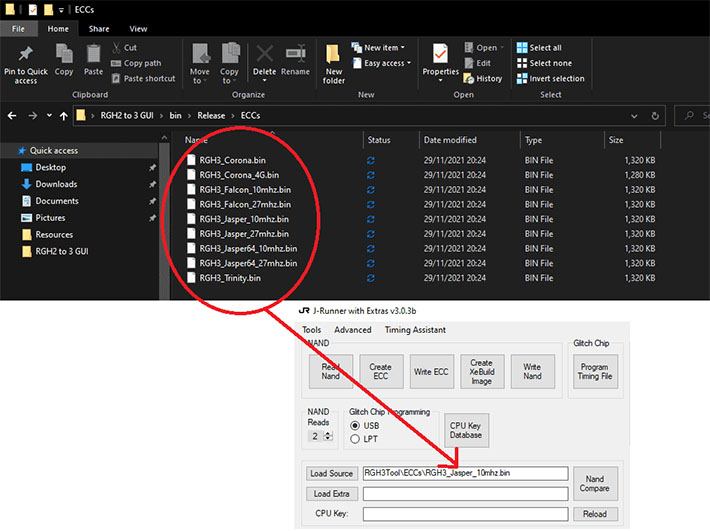Screen dimensions: 710x531
Task: Click Create XeBuild Image button
Action: [x=482, y=372]
